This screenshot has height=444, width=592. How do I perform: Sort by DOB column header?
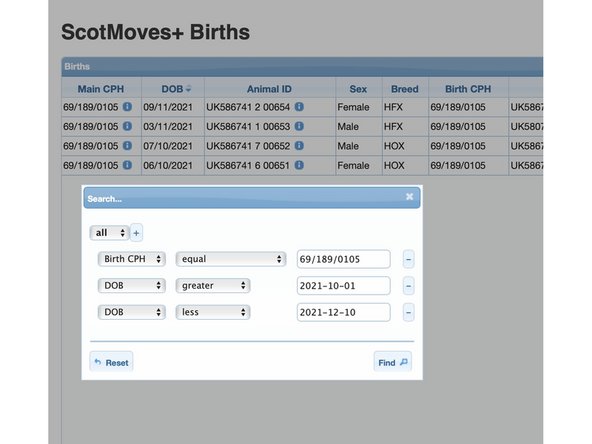point(173,89)
